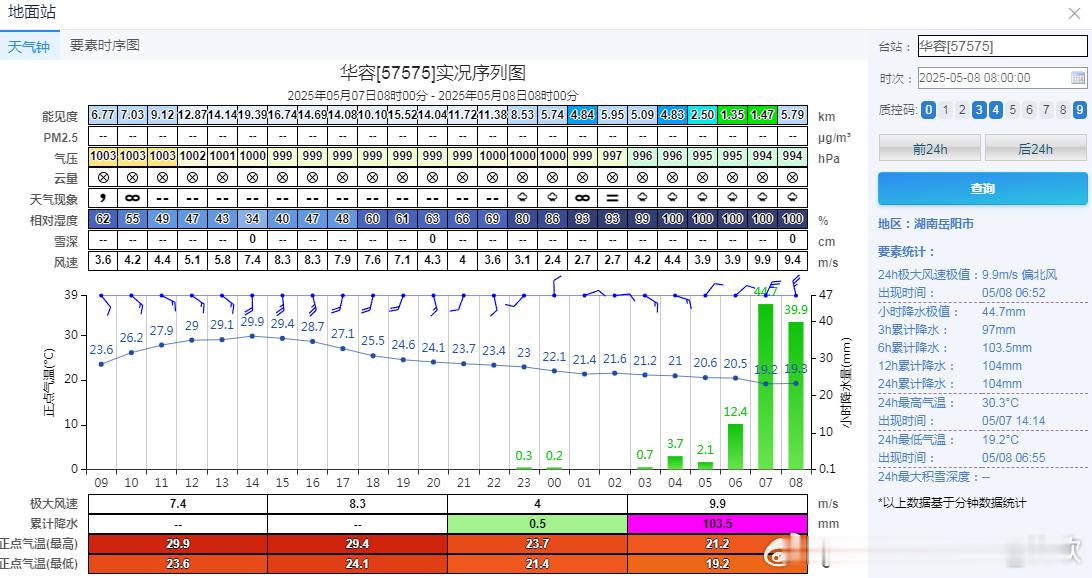This screenshot has width=1092, height=578.
Task: Click the 39.9 mm rainfall bar at 08
Action: [x=795, y=395]
